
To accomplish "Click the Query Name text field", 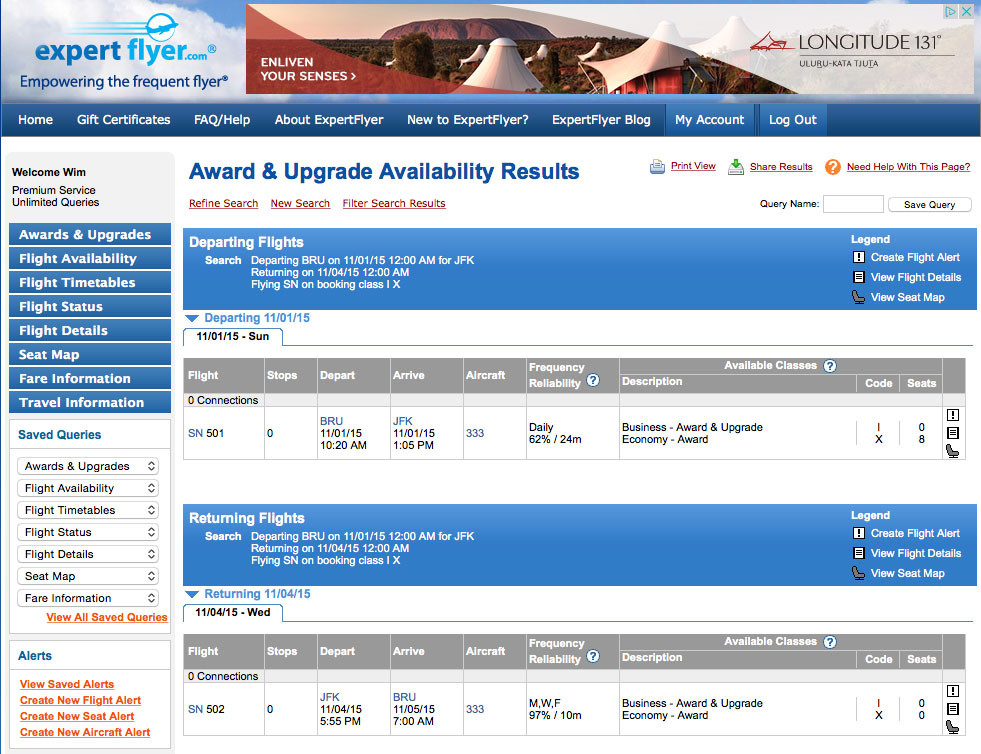I will click(x=853, y=204).
